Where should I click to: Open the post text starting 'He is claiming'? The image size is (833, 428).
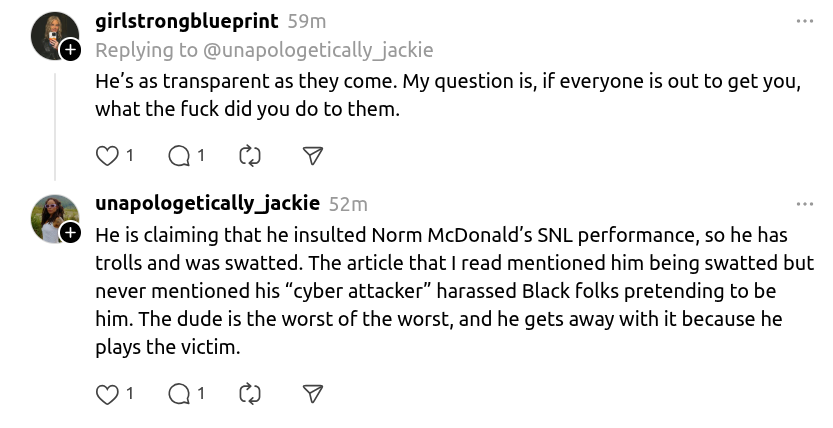(x=454, y=291)
